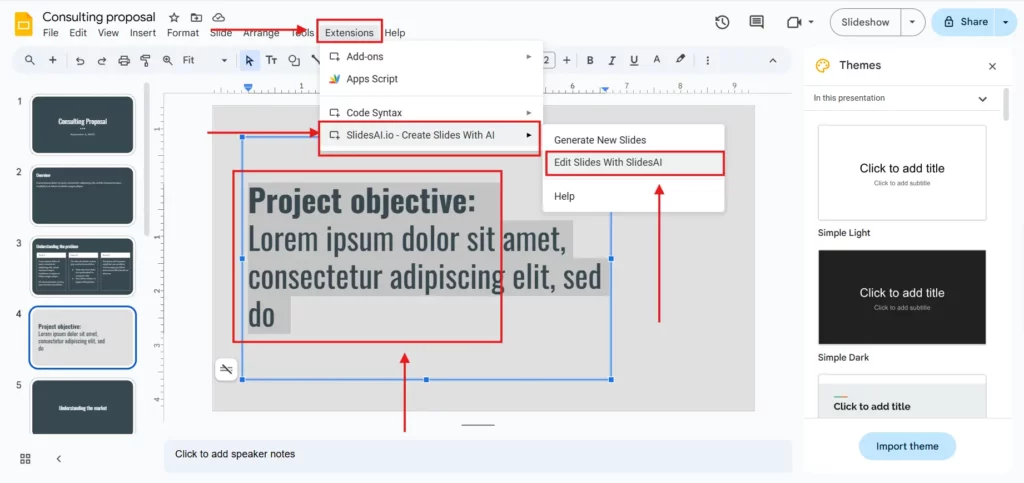
Task: Click the Undo arrow in the toolbar
Action: tap(80, 60)
